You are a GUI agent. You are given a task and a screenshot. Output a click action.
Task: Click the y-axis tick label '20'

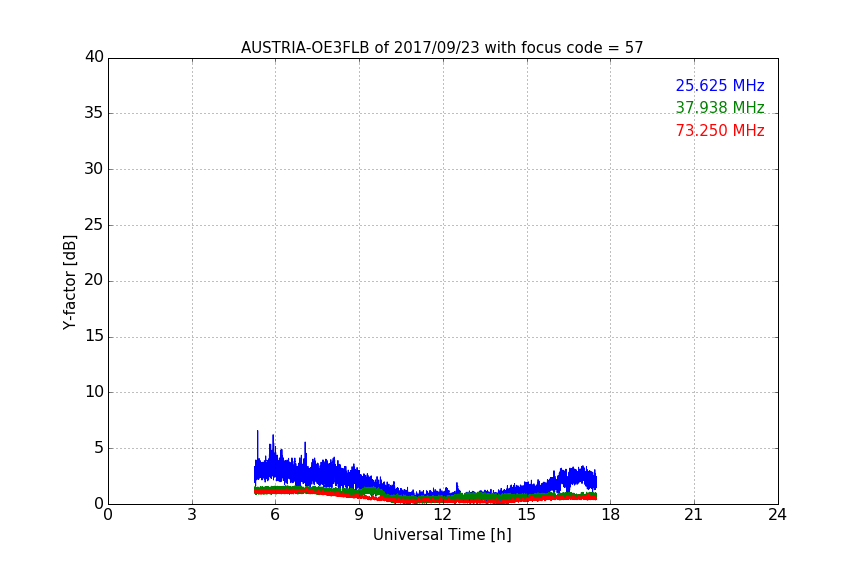point(94,280)
